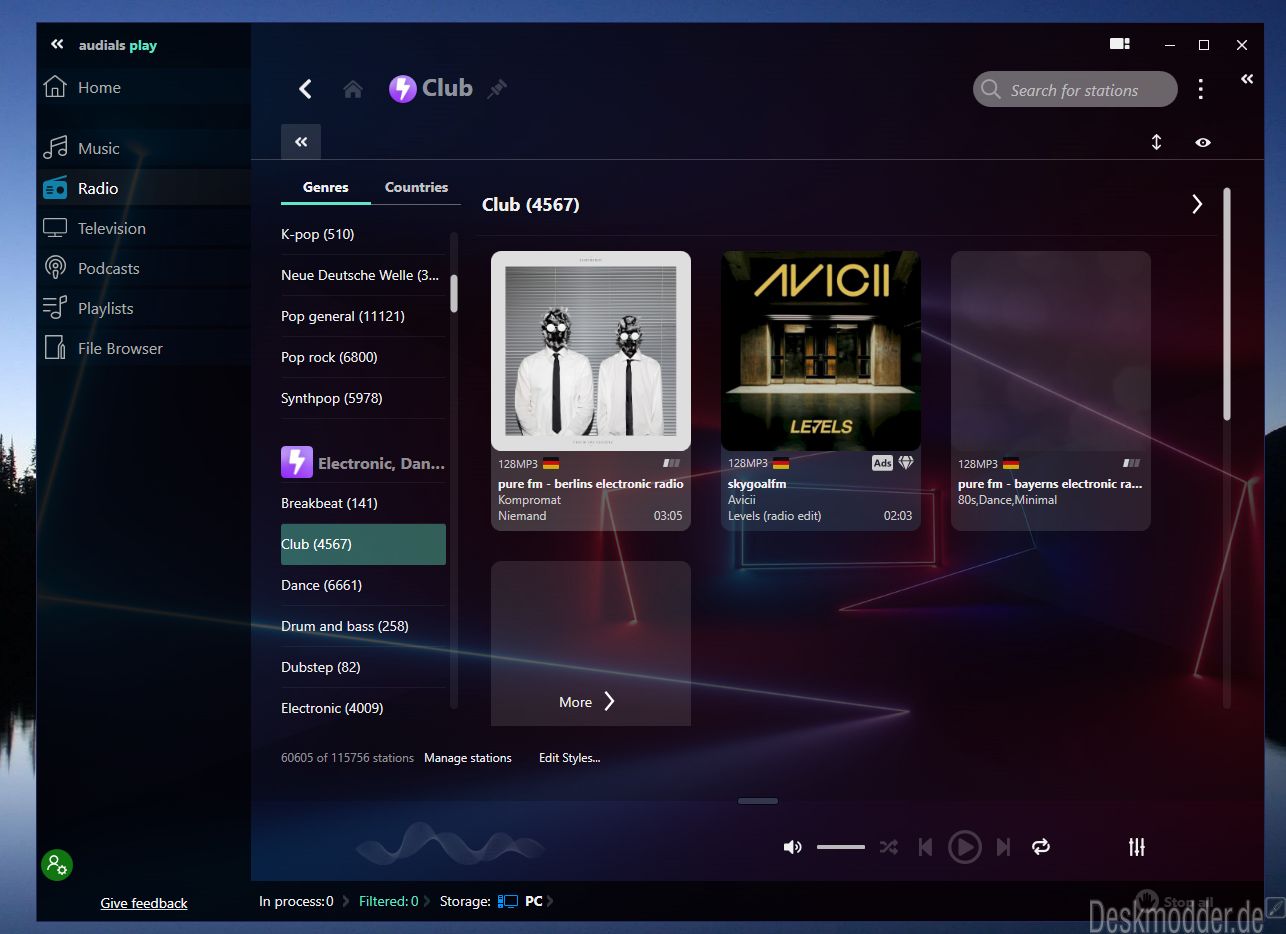Open the Playlists section
Viewport: 1286px width, 934px height.
tap(143, 308)
